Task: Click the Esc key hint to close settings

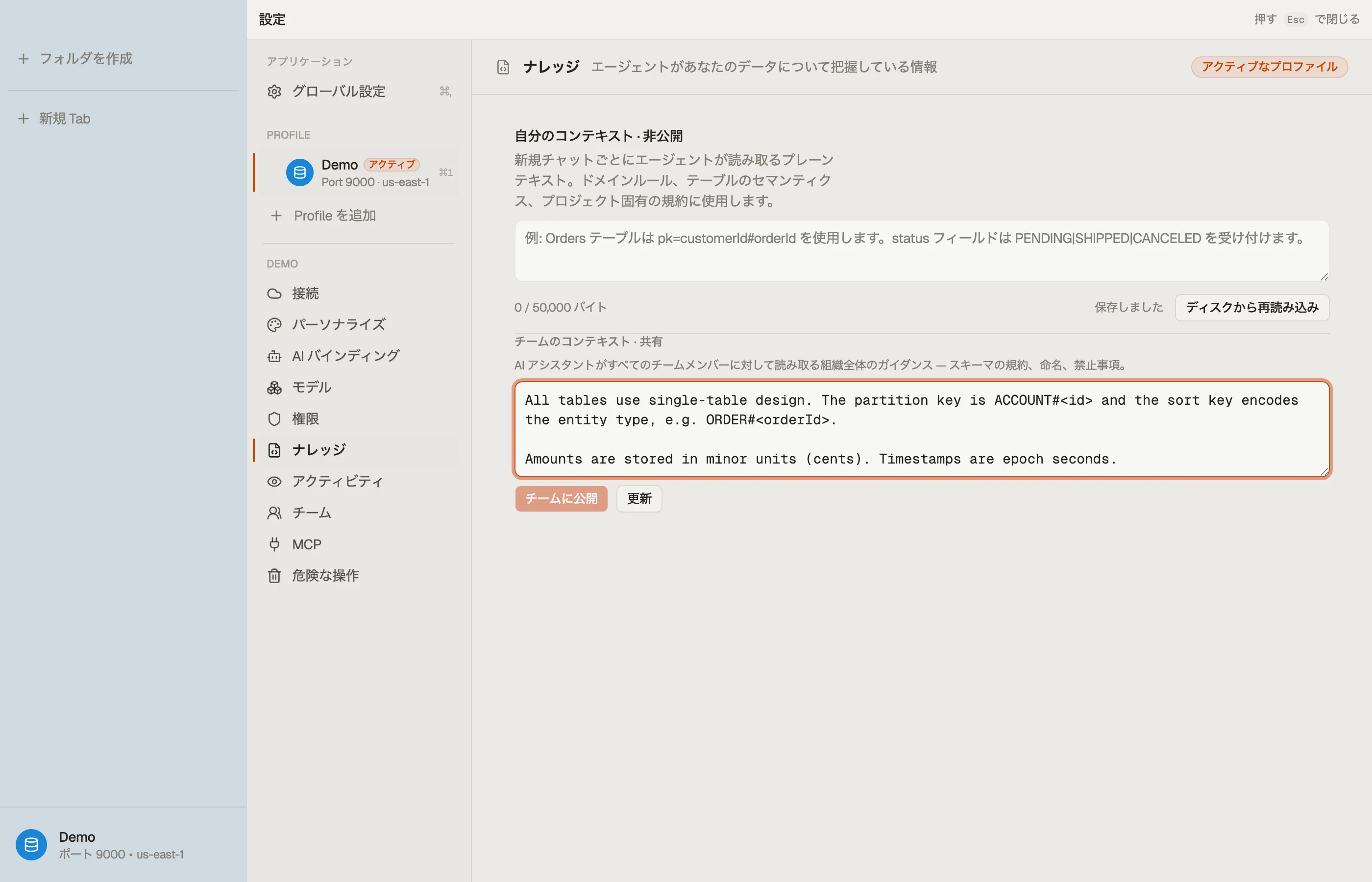Action: [x=1295, y=20]
